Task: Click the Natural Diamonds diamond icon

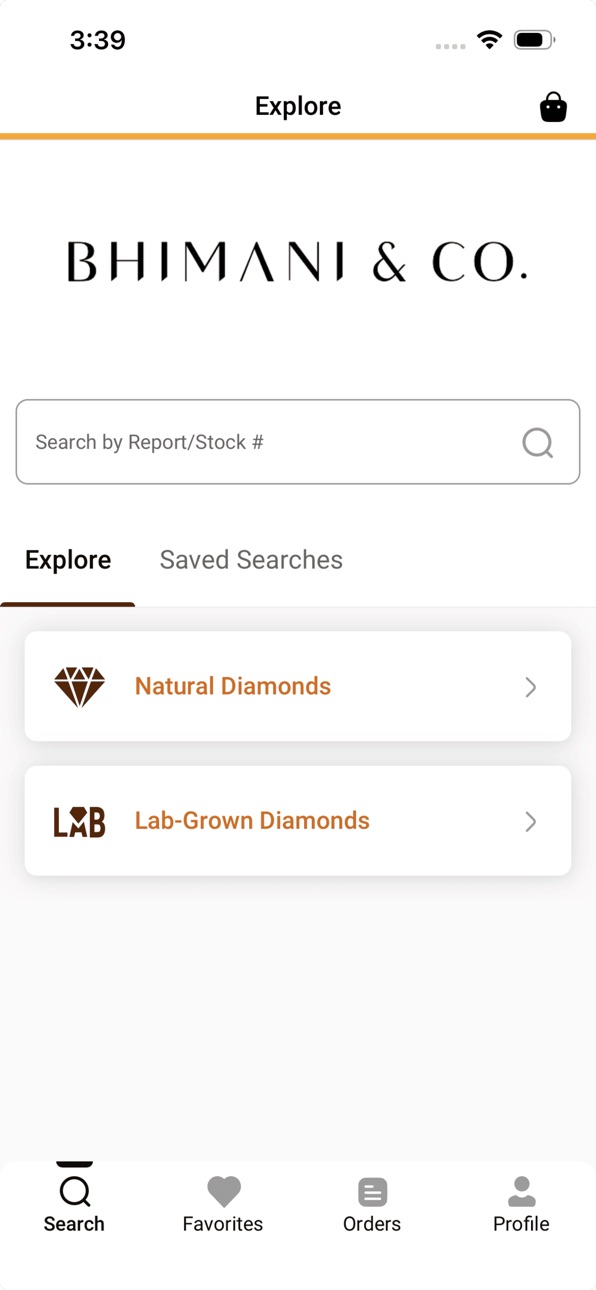Action: point(79,687)
